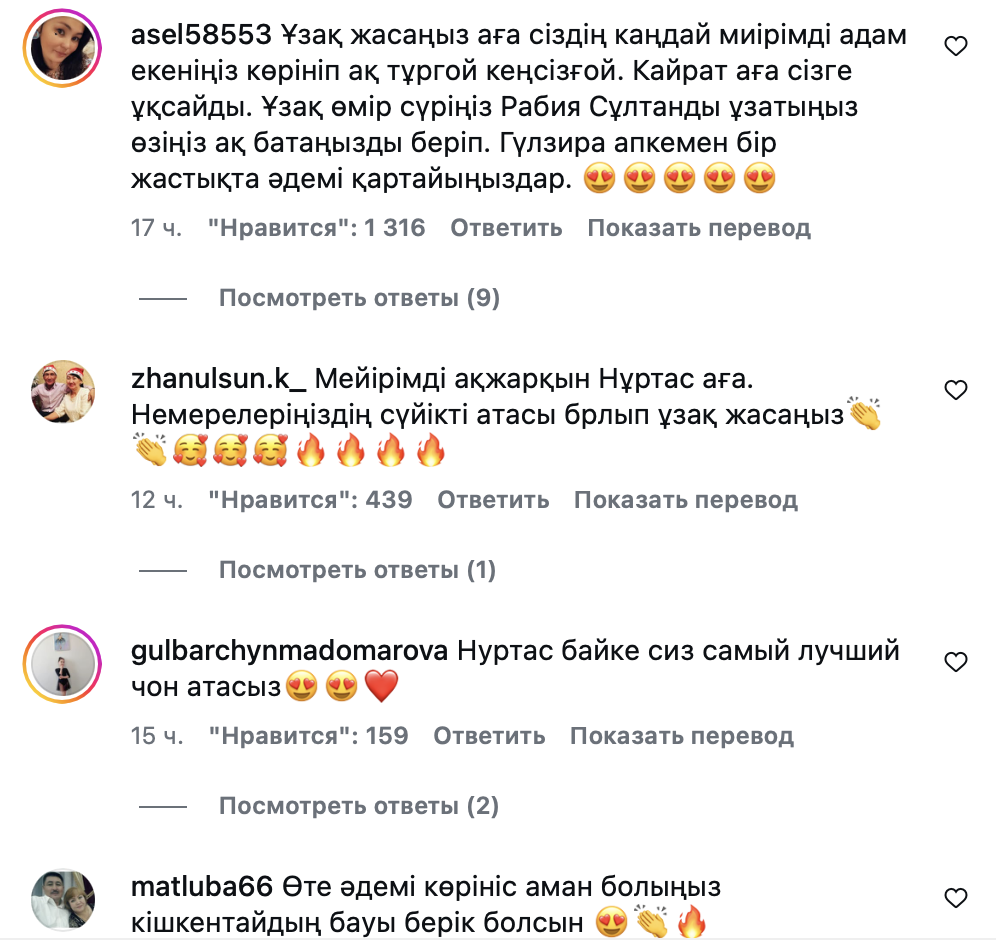Like zhanulsun.k_'s comment with heart icon
996x948 pixels.
pos(956,389)
